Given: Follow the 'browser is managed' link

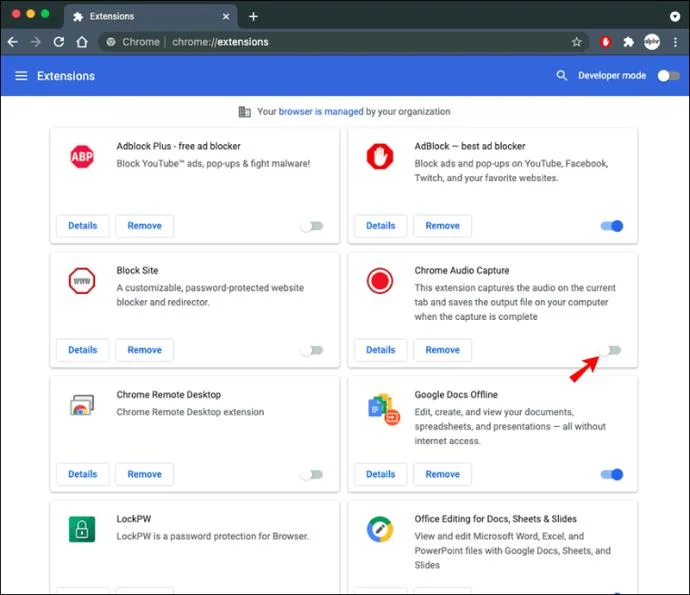Looking at the screenshot, I should coord(321,112).
